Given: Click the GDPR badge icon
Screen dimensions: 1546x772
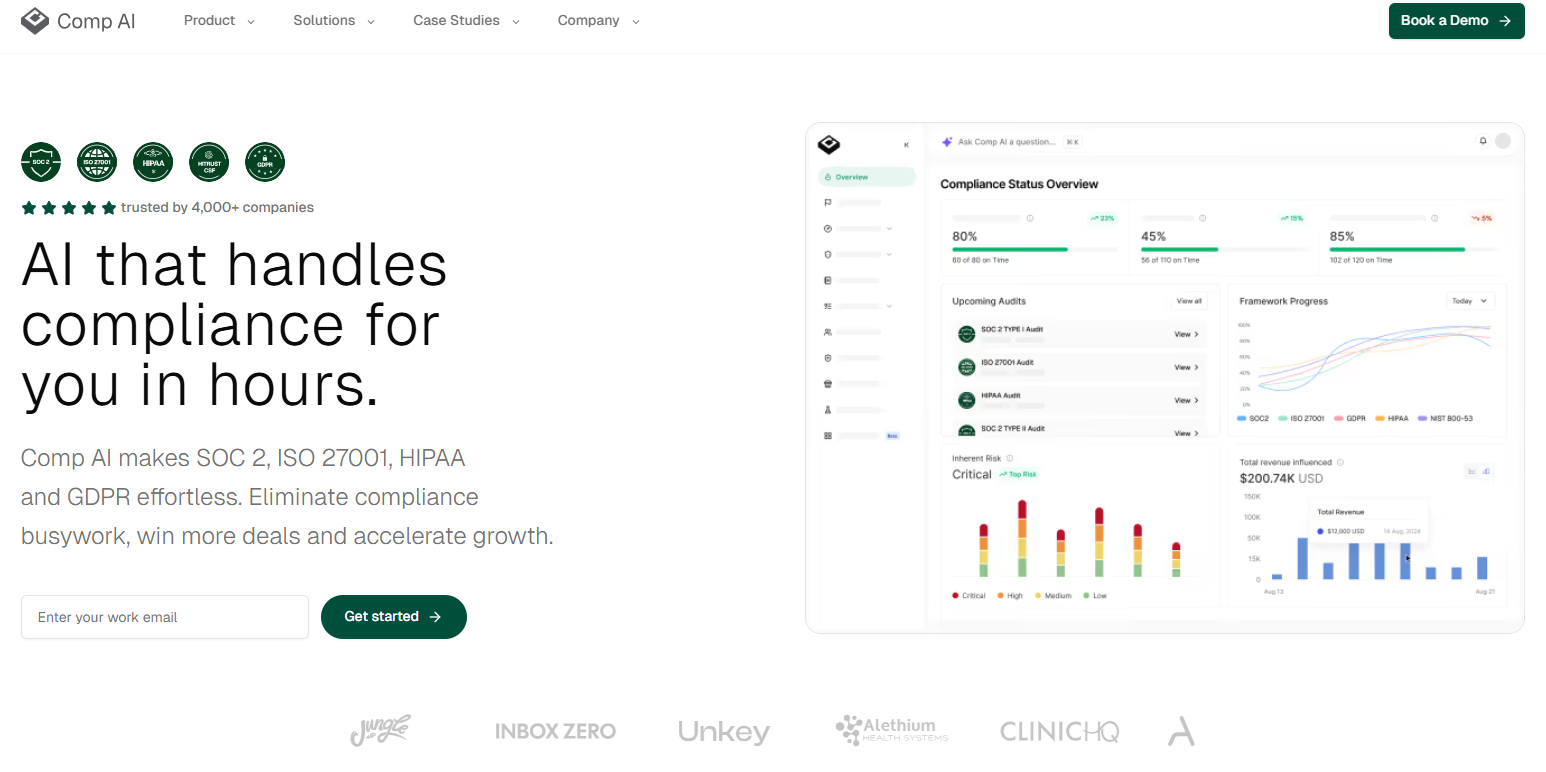Looking at the screenshot, I should pos(265,162).
